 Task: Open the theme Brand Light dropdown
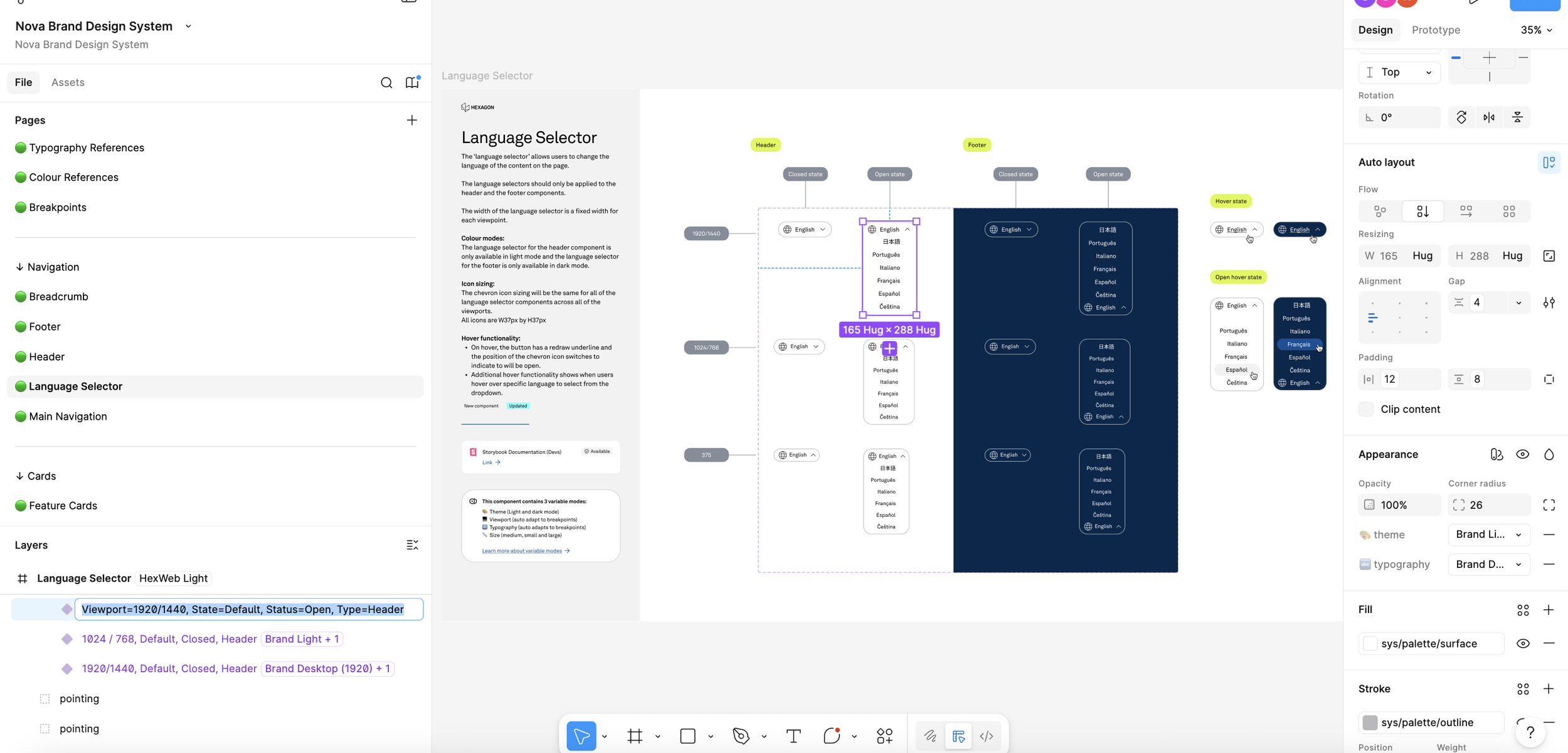[1488, 535]
